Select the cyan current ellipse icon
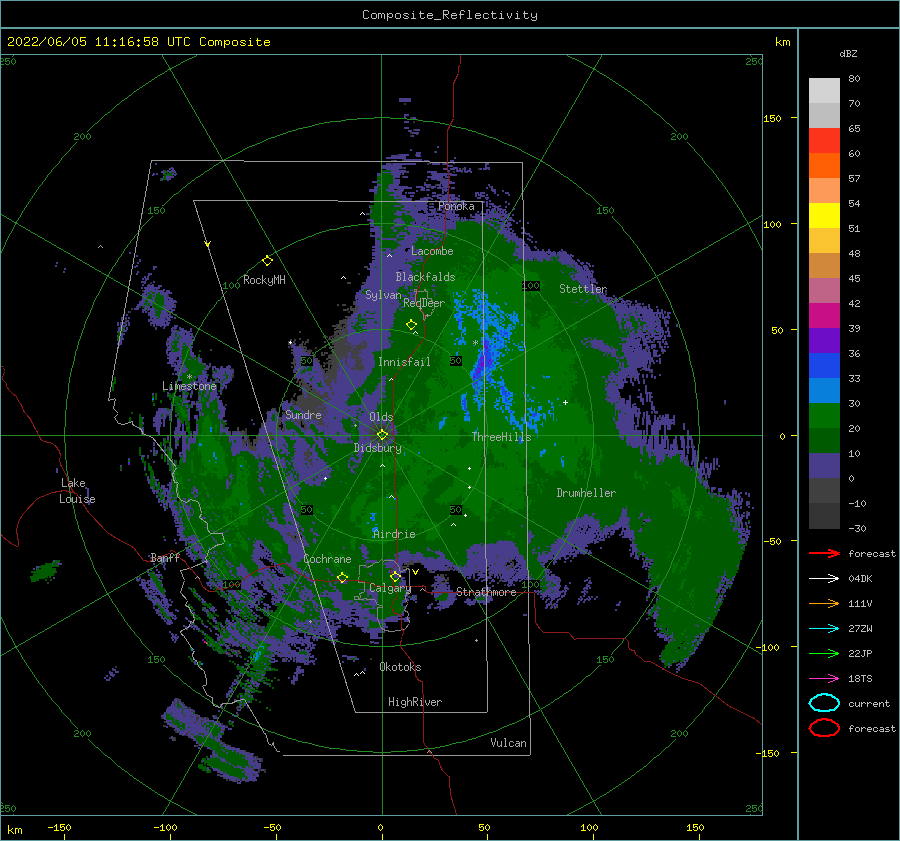 click(824, 703)
